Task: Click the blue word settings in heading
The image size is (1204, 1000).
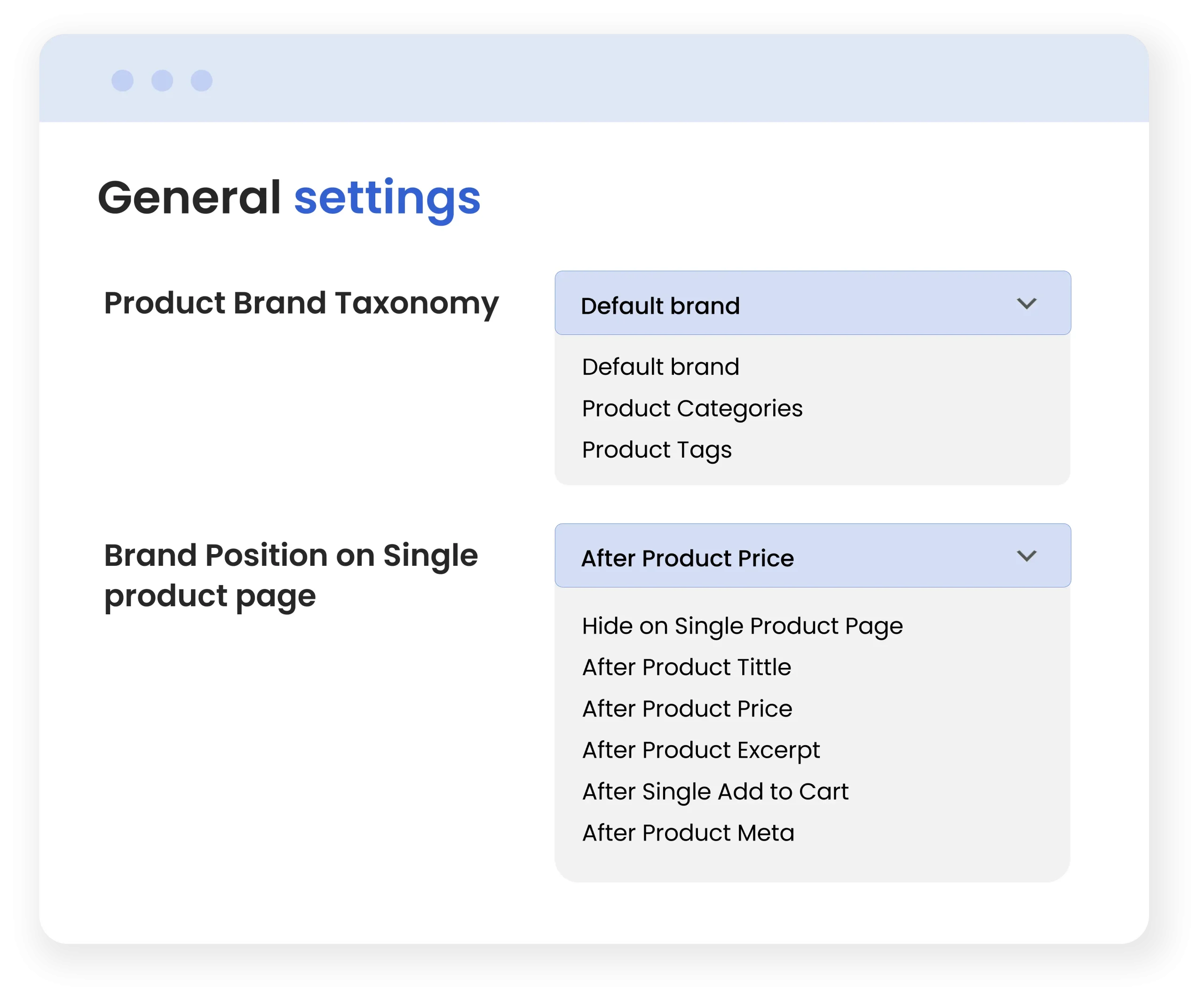Action: 387,198
